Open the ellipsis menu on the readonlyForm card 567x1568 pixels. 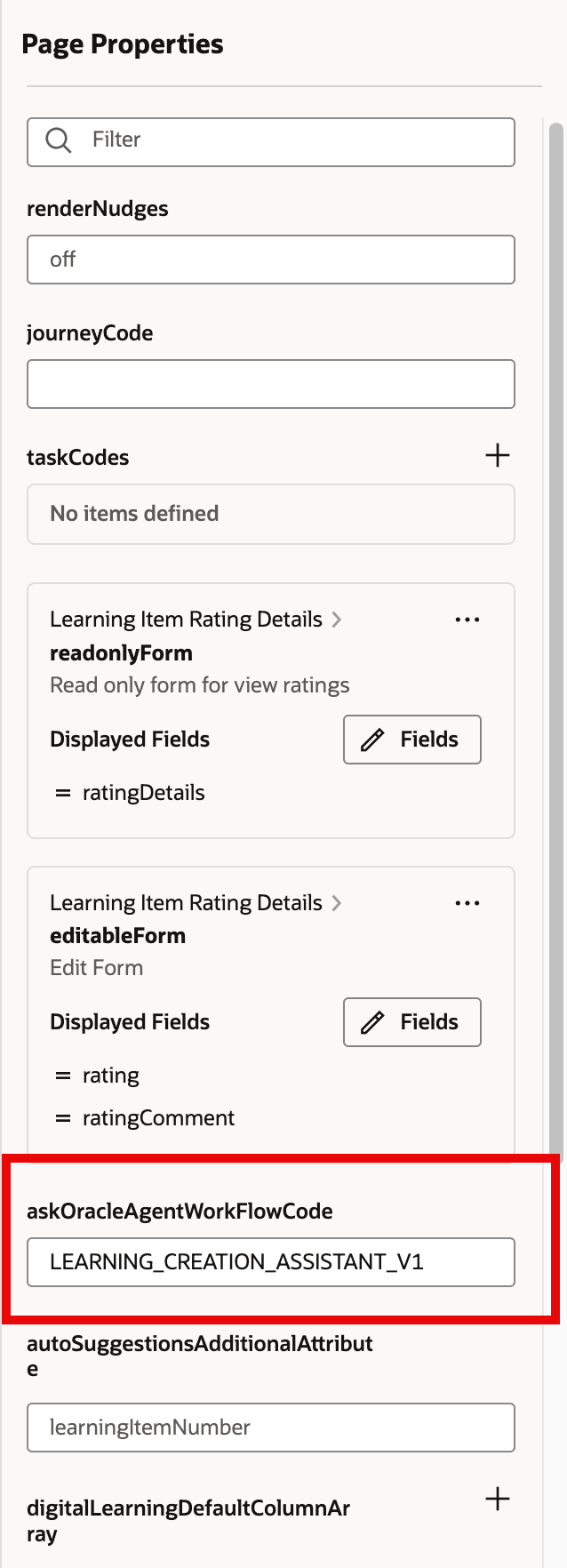pos(467,619)
